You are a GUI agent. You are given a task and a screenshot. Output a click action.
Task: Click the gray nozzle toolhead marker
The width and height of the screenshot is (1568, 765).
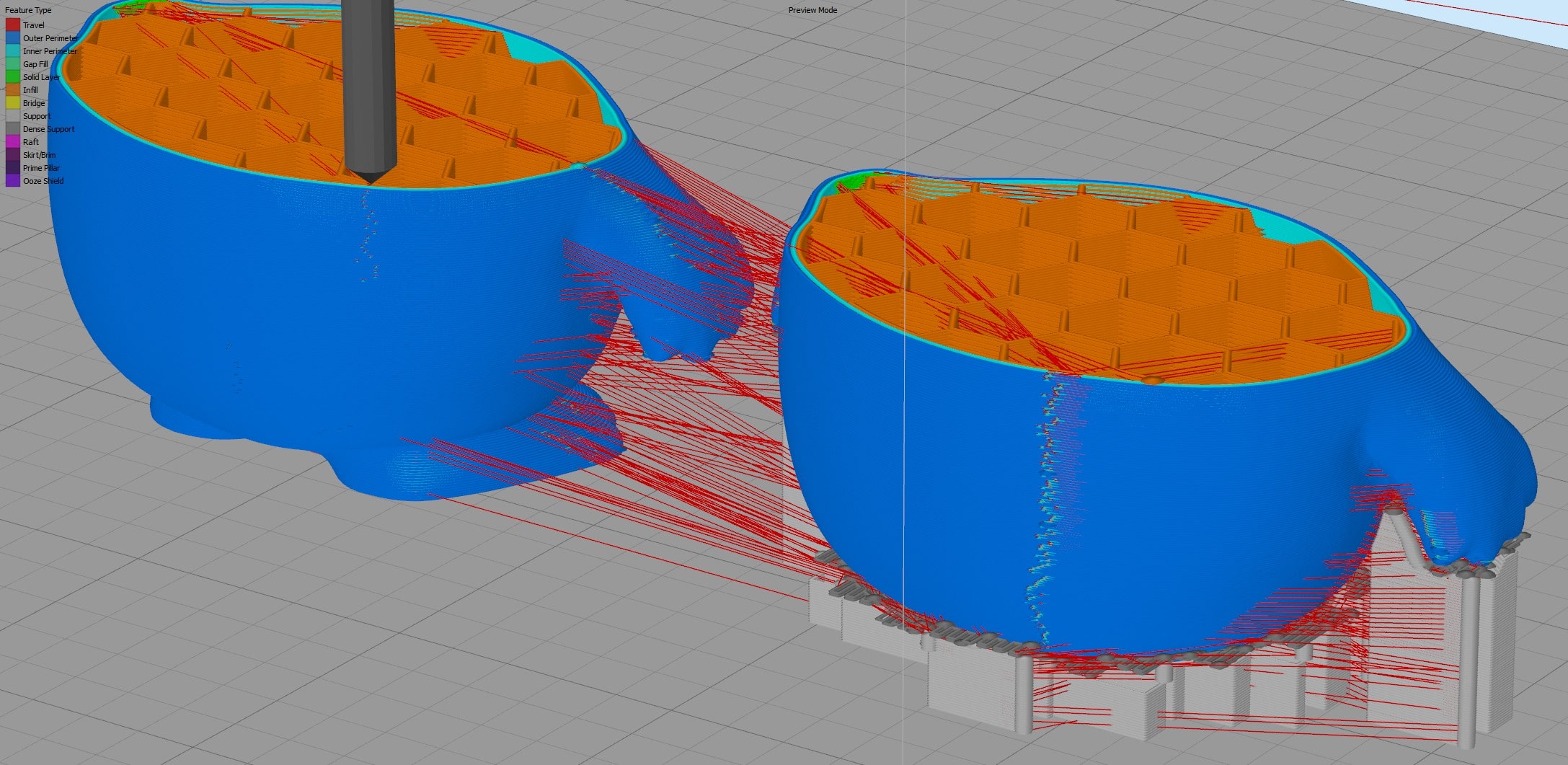[x=369, y=87]
